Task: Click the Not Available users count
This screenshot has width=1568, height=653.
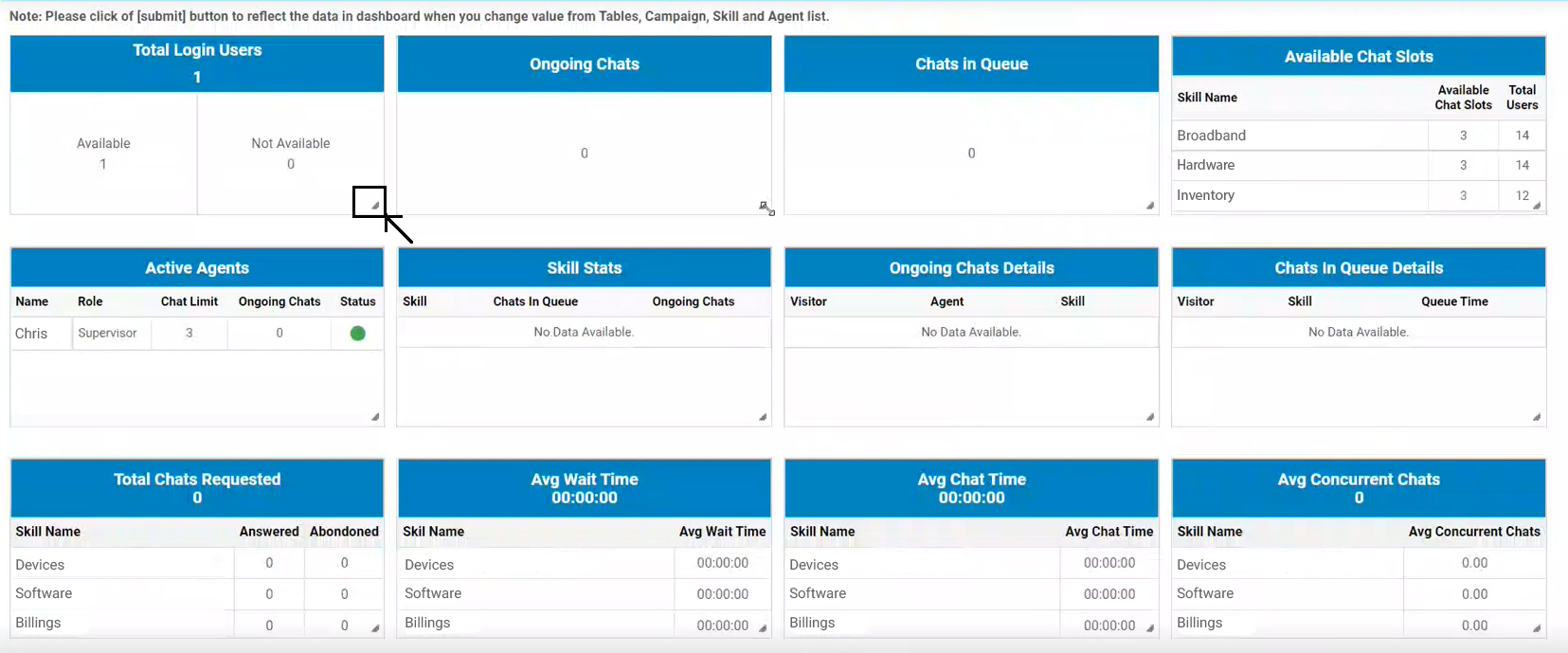Action: coord(291,164)
